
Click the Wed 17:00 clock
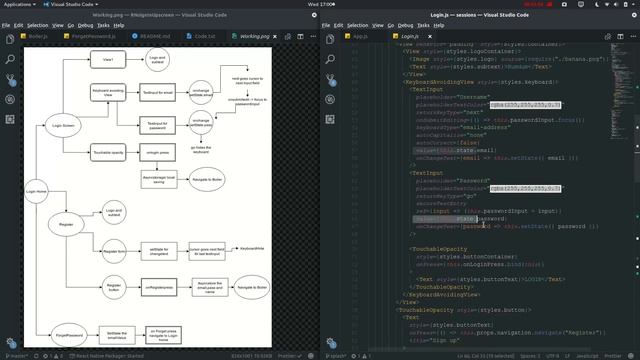[321, 4]
